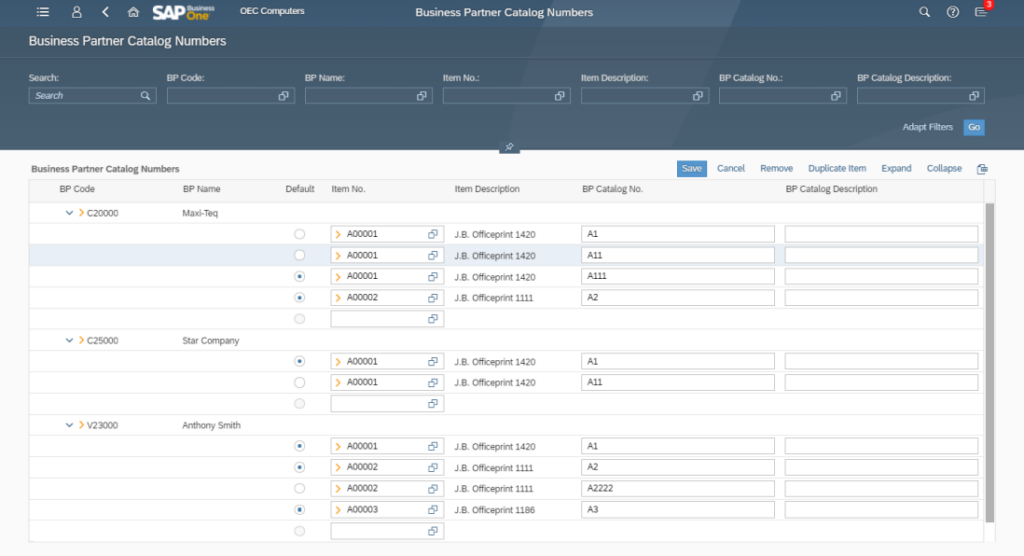This screenshot has width=1024, height=556.
Task: Click Collapse to collapse all groups
Action: point(944,169)
